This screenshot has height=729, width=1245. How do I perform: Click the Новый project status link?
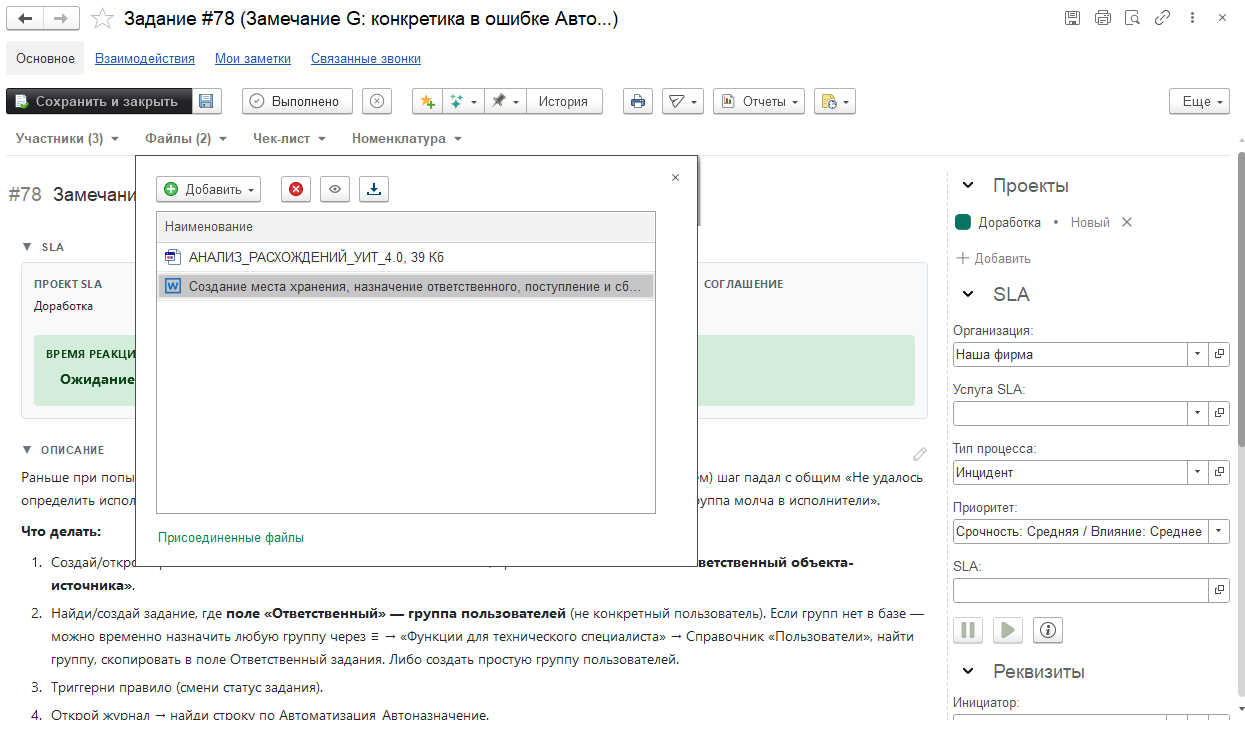1090,222
